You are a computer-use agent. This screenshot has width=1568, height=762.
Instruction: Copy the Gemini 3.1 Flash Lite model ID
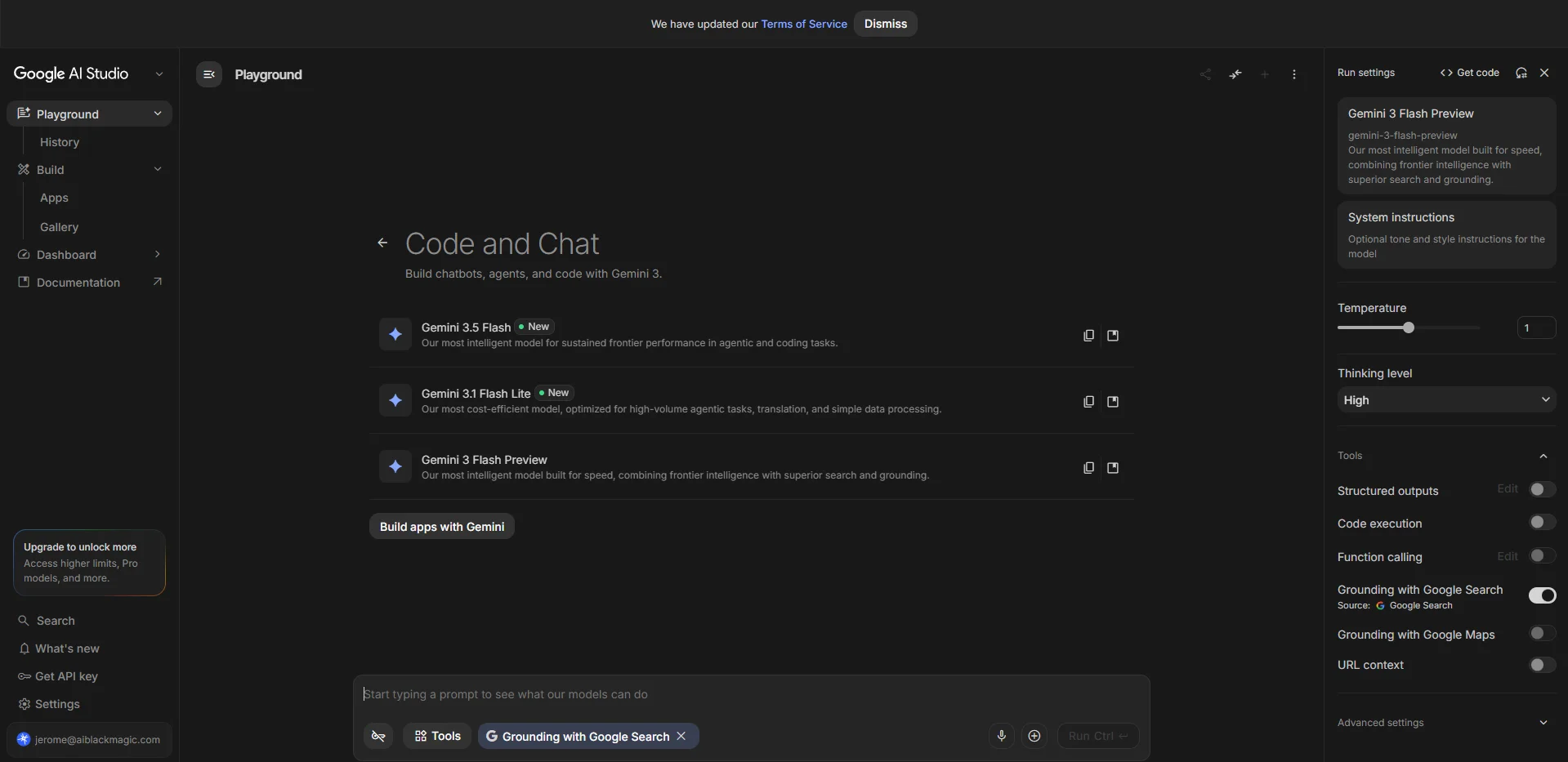coord(1088,402)
